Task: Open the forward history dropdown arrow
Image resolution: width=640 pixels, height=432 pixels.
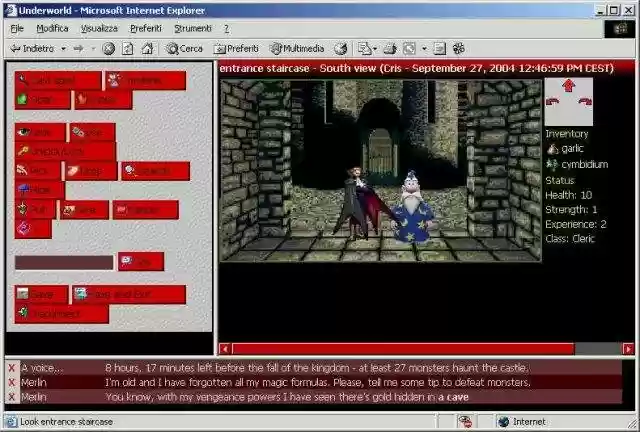Action: click(x=93, y=49)
